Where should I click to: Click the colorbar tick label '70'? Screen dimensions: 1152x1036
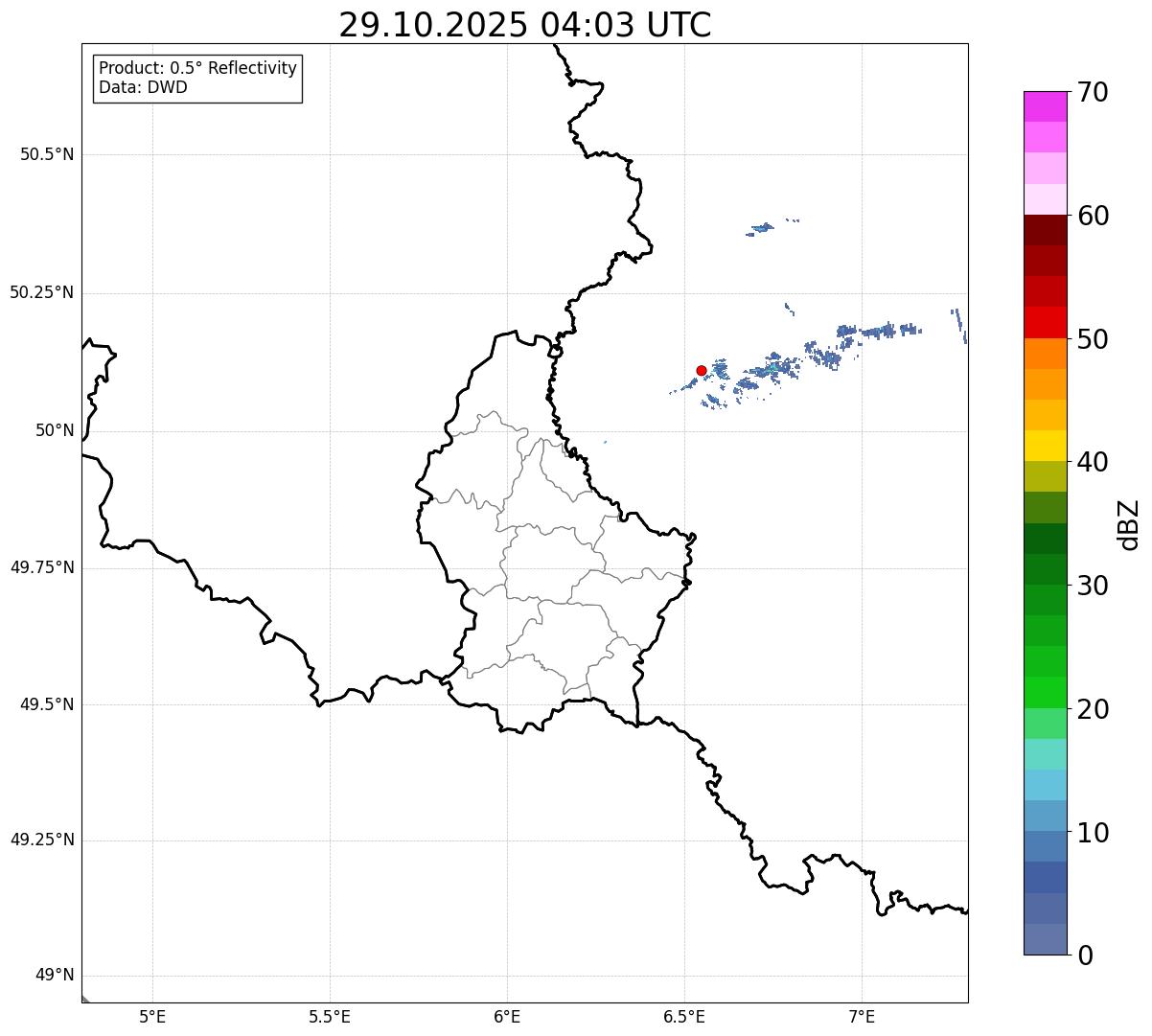(x=1093, y=92)
